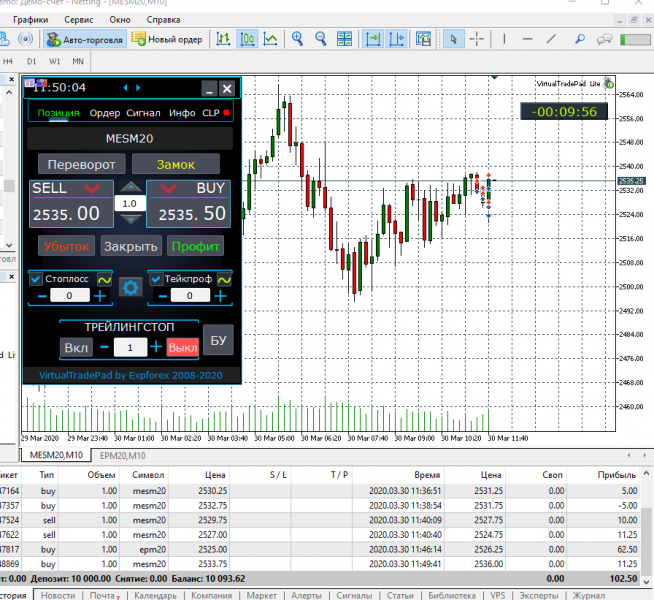Select the crosshair tool
Viewport: 654px width, 600px height.
click(x=476, y=39)
